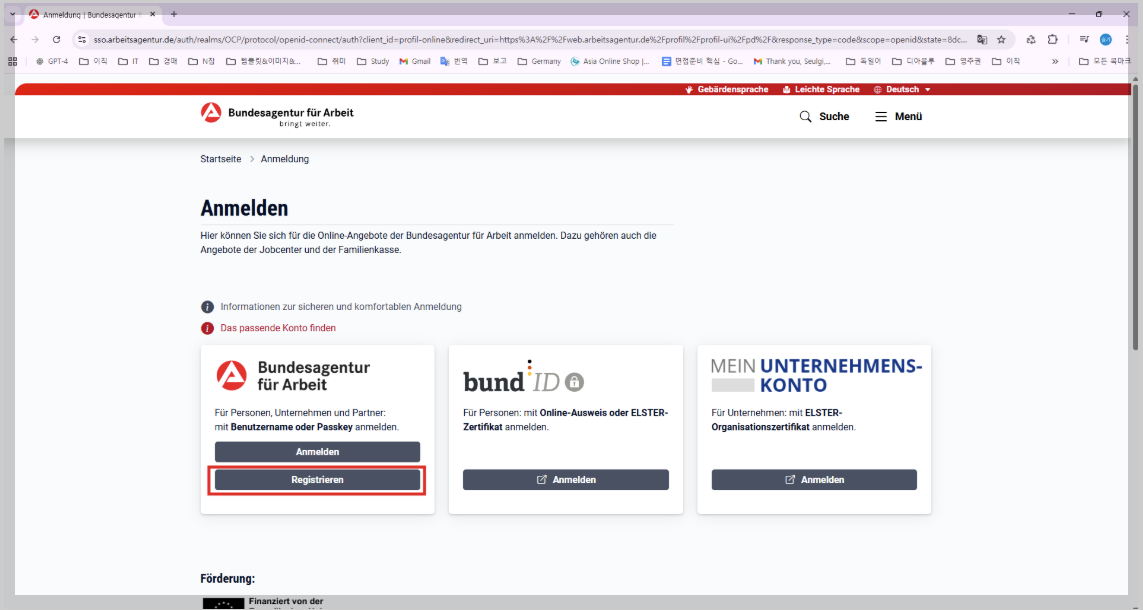The image size is (1143, 610).
Task: Select Leichte Sprache easy language option
Action: pyautogui.click(x=821, y=89)
